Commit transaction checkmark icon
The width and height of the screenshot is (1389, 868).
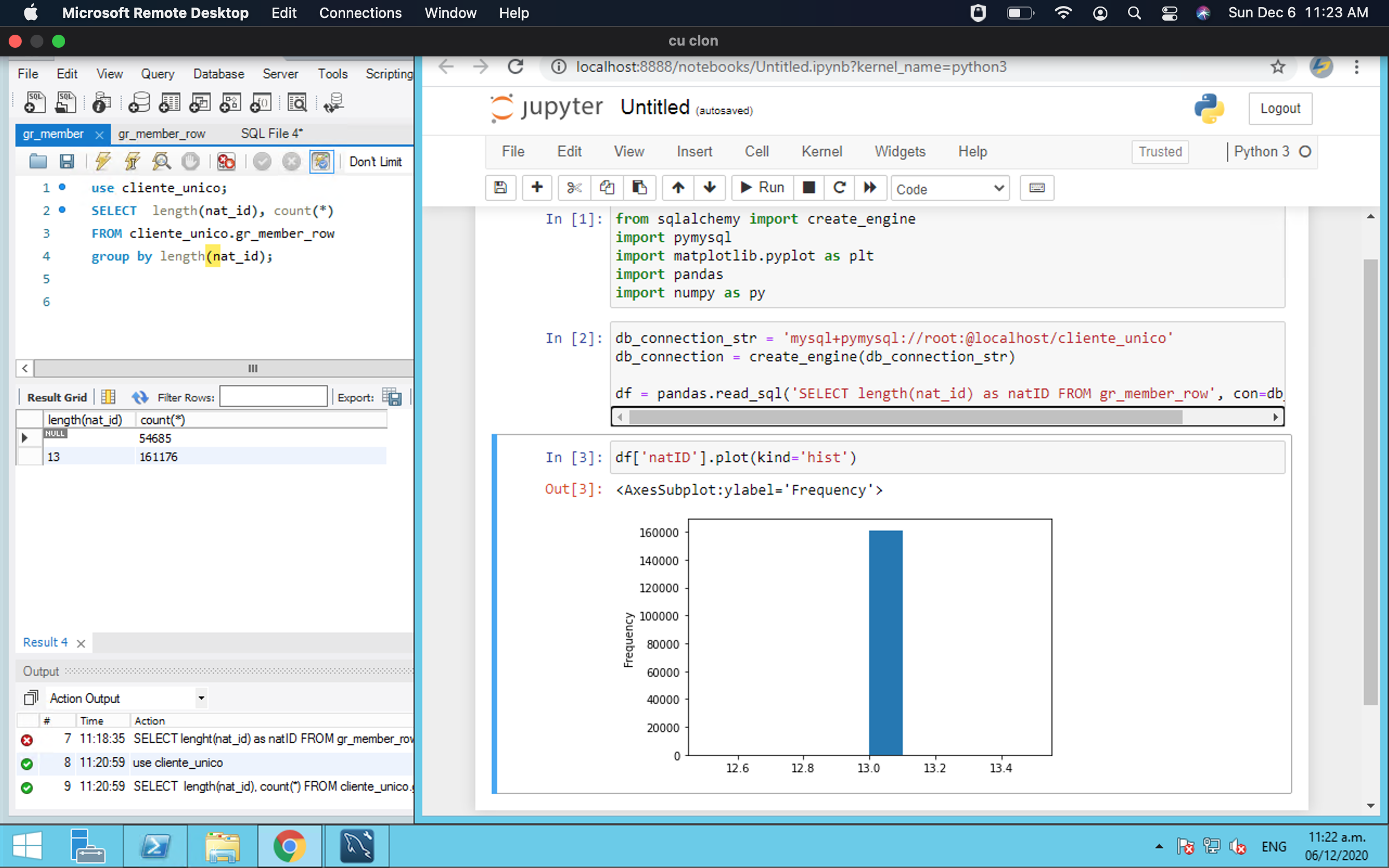pos(262,161)
